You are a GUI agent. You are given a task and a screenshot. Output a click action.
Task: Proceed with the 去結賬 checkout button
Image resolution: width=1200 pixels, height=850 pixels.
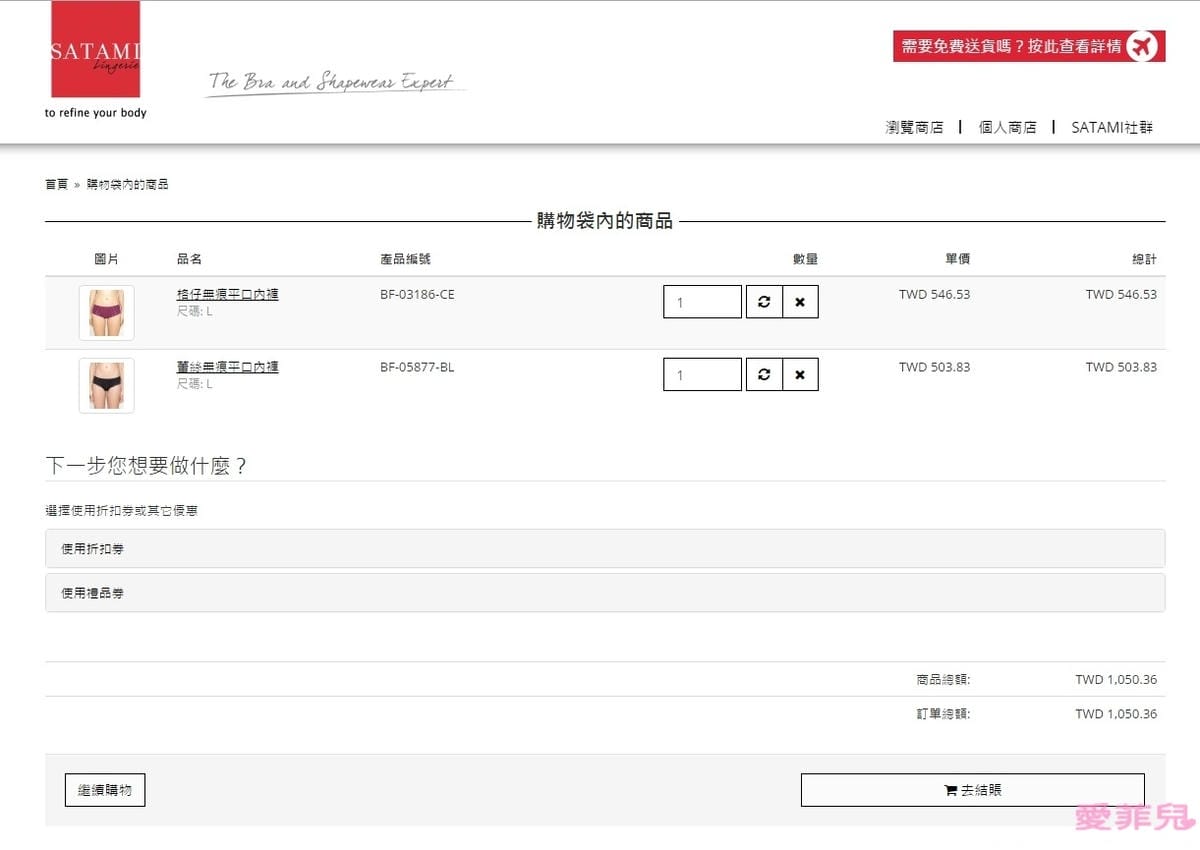pos(972,790)
